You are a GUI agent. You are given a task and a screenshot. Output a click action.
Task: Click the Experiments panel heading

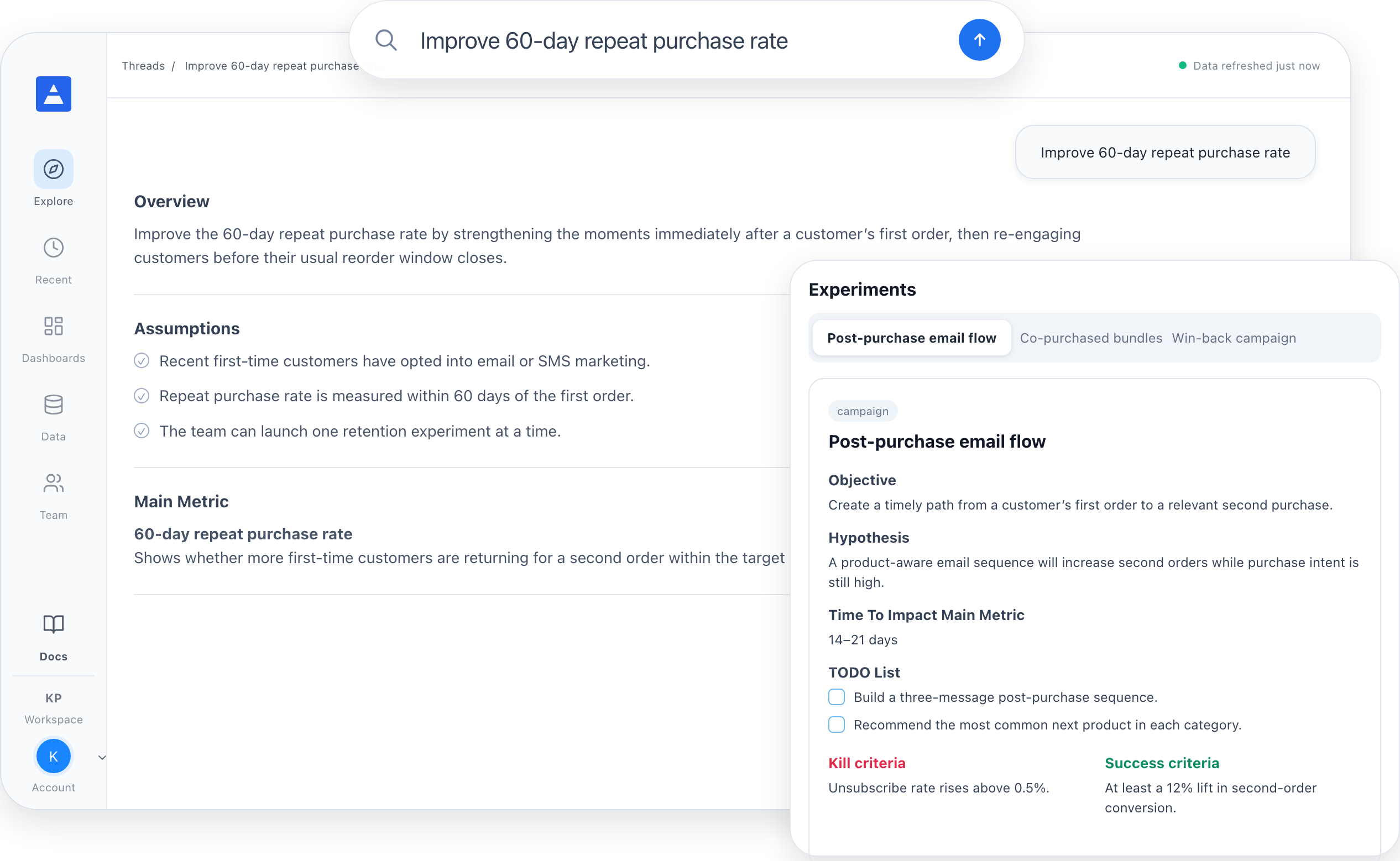pos(863,289)
